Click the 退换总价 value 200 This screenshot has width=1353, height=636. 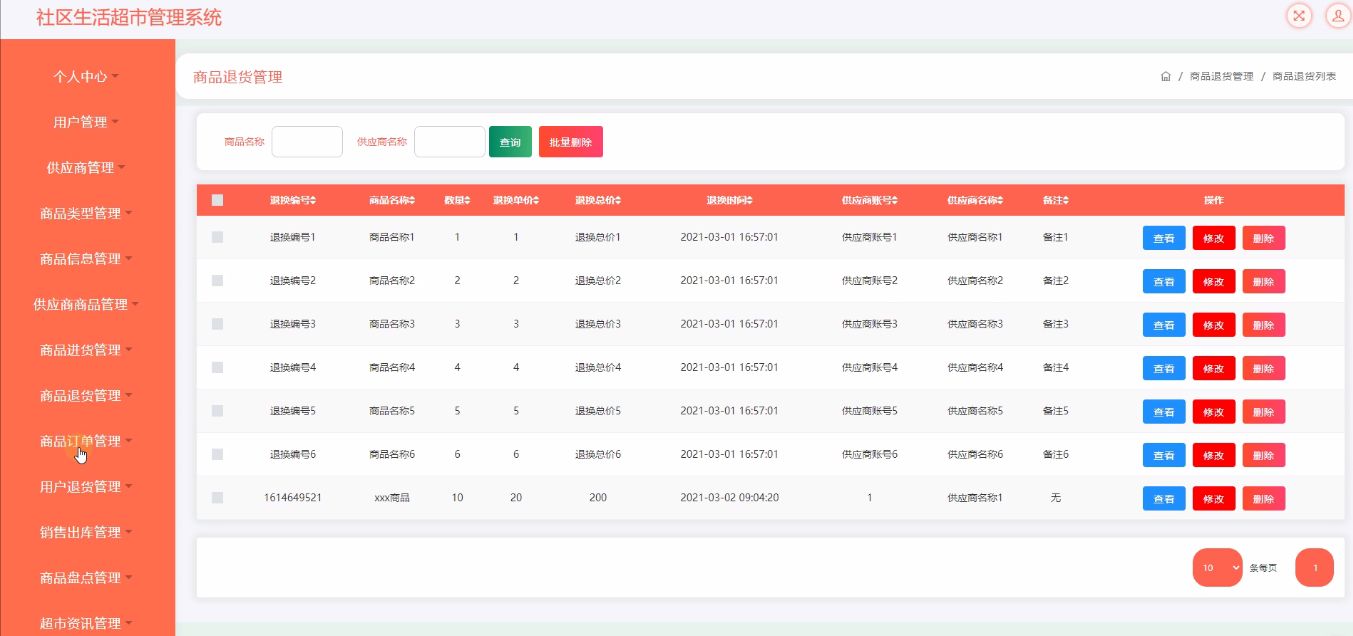(x=598, y=497)
